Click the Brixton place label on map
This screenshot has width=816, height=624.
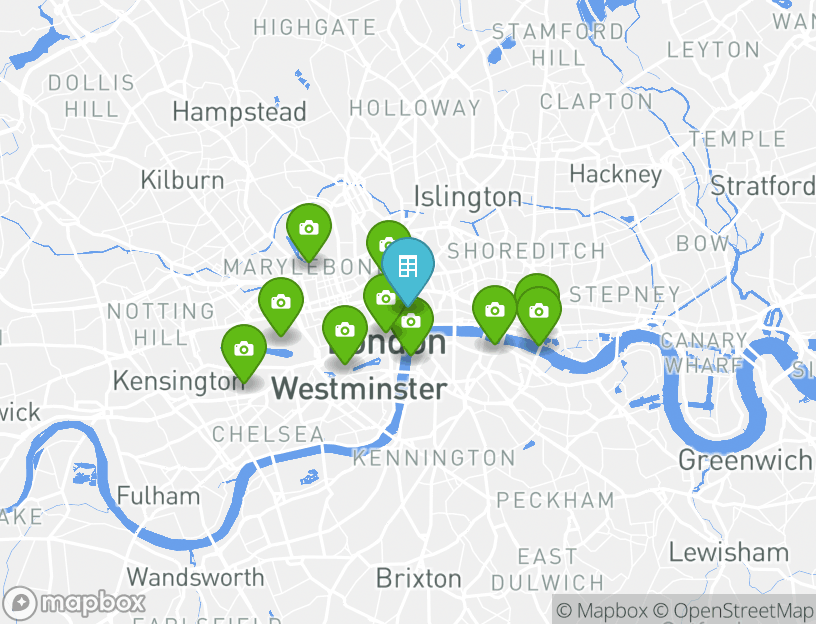tap(418, 578)
